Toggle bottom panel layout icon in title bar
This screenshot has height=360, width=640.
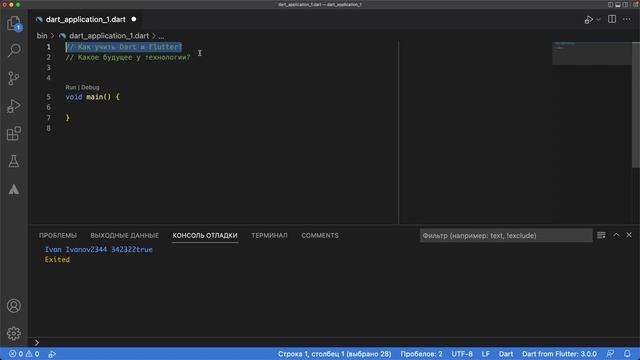pos(618,4)
